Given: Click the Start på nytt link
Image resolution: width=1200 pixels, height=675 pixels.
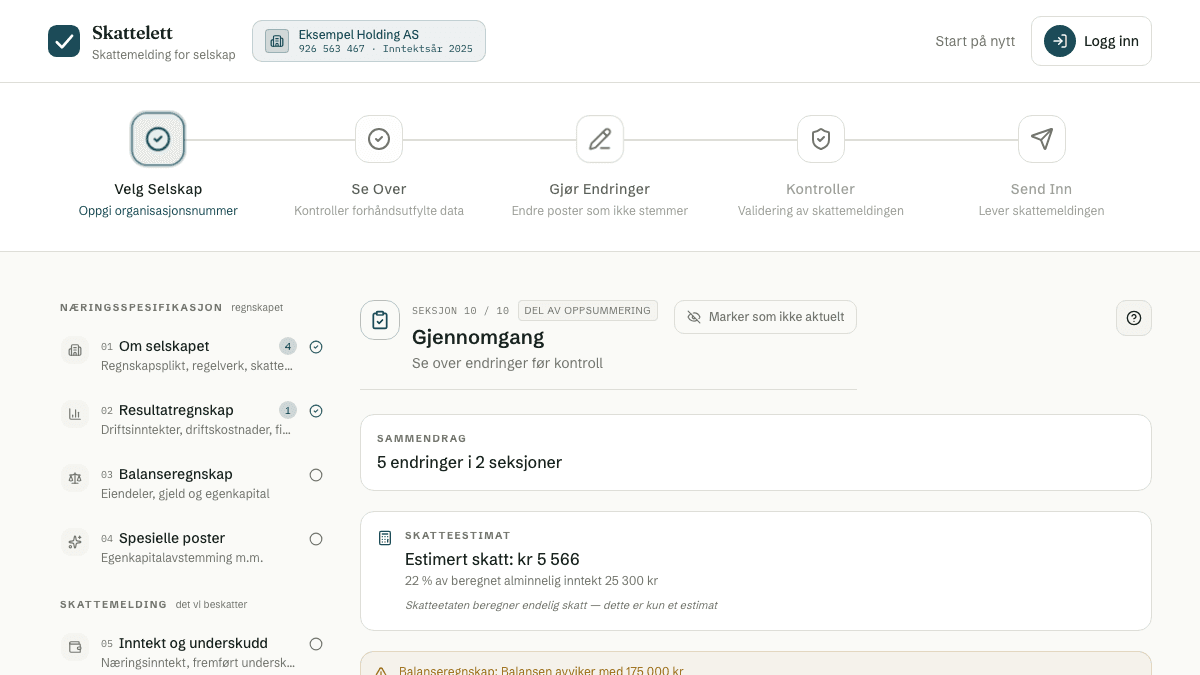Looking at the screenshot, I should [x=975, y=41].
